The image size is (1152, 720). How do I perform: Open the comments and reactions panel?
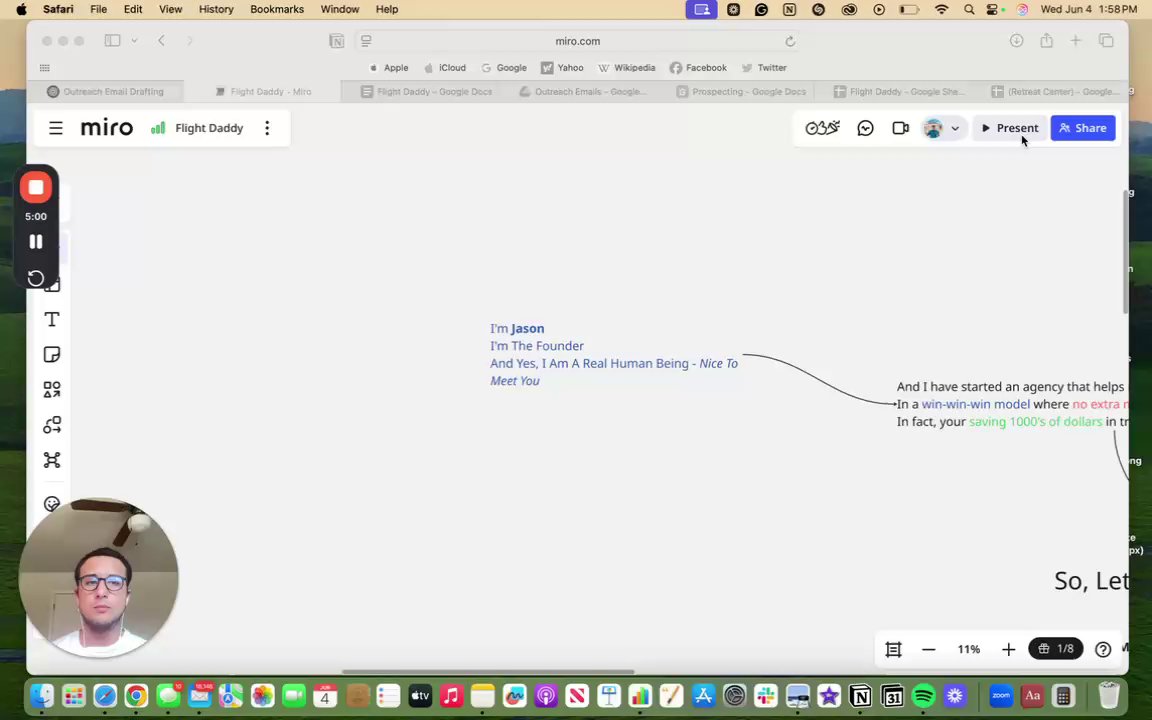865,128
